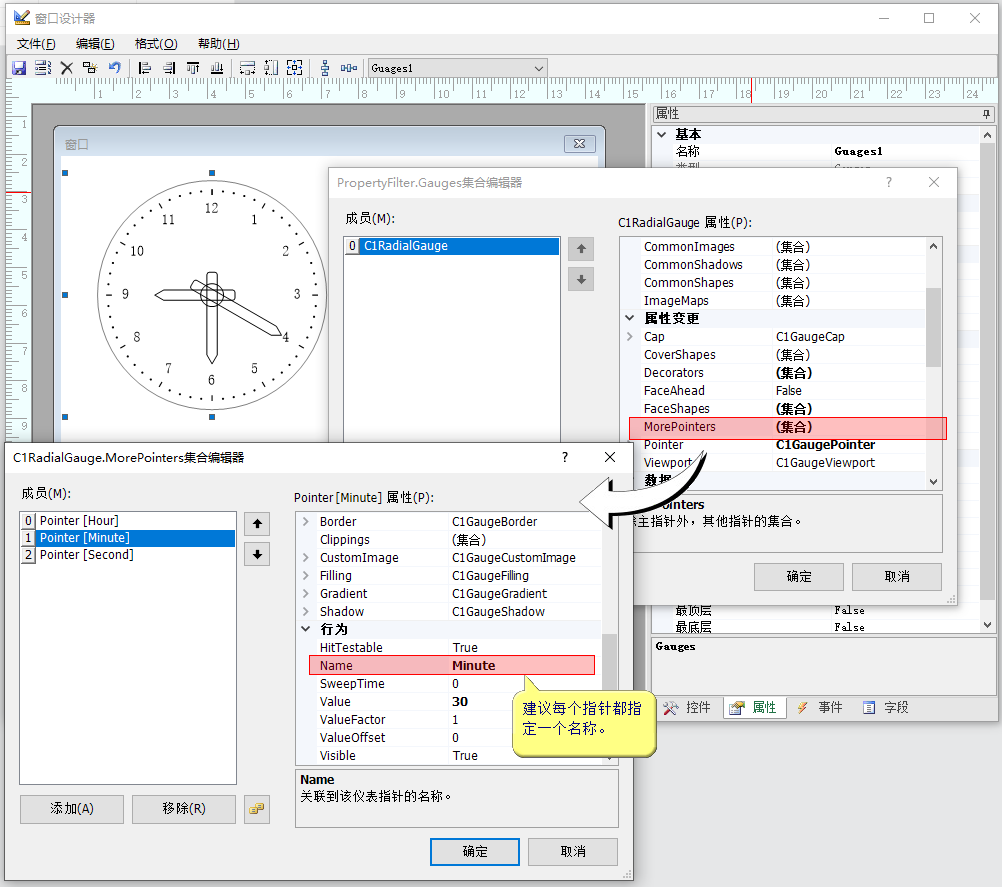Click the small icon beside 移除(R) button
This screenshot has width=1002, height=887.
(257, 809)
